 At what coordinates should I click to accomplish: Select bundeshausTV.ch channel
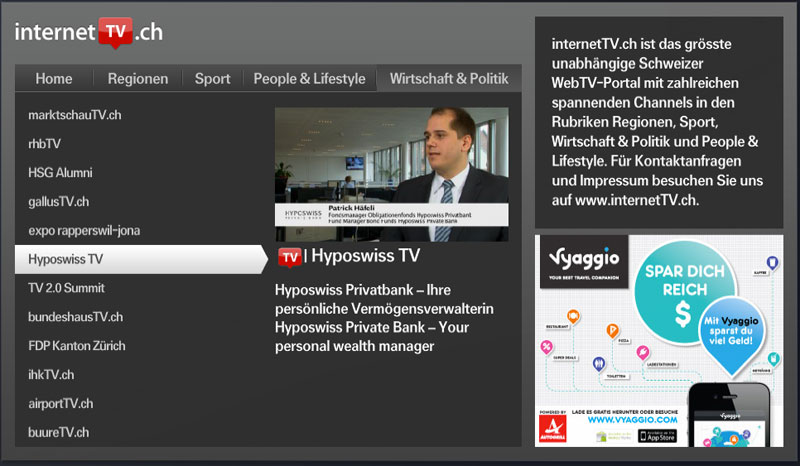click(76, 317)
